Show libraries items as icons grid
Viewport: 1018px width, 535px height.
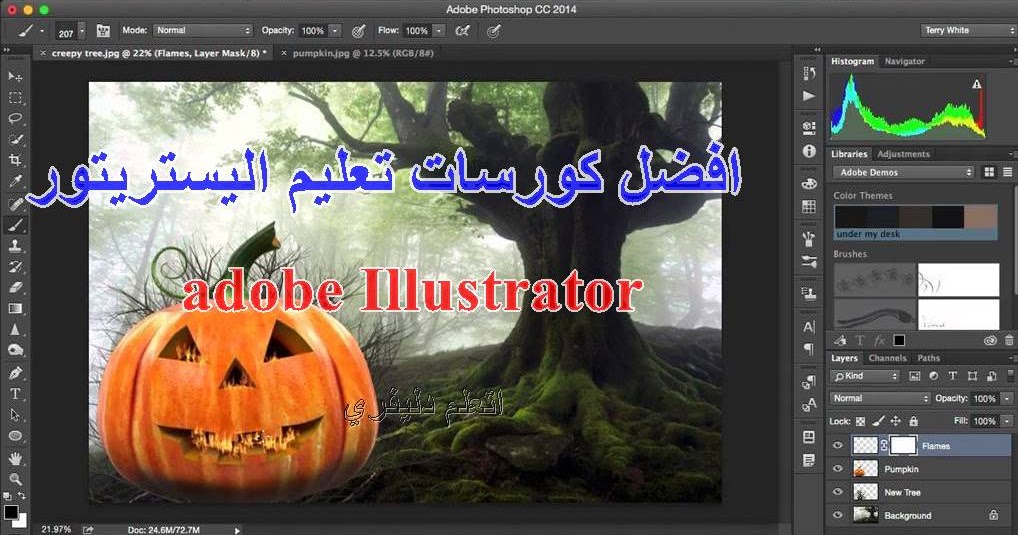click(x=989, y=172)
